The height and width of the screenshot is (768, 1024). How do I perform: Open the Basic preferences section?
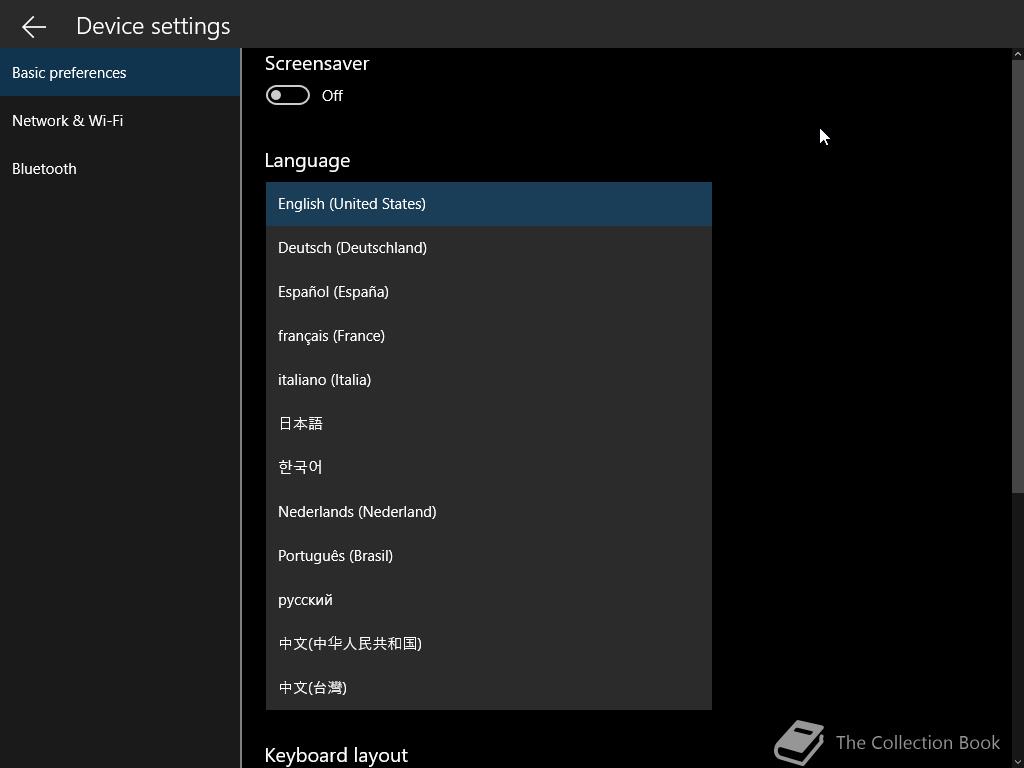120,72
